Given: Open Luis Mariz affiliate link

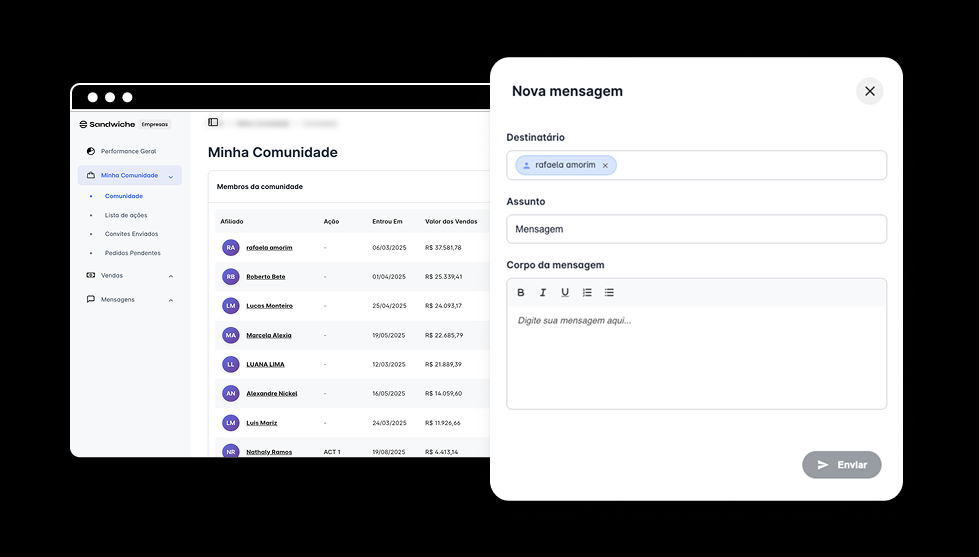Looking at the screenshot, I should pyautogui.click(x=262, y=423).
